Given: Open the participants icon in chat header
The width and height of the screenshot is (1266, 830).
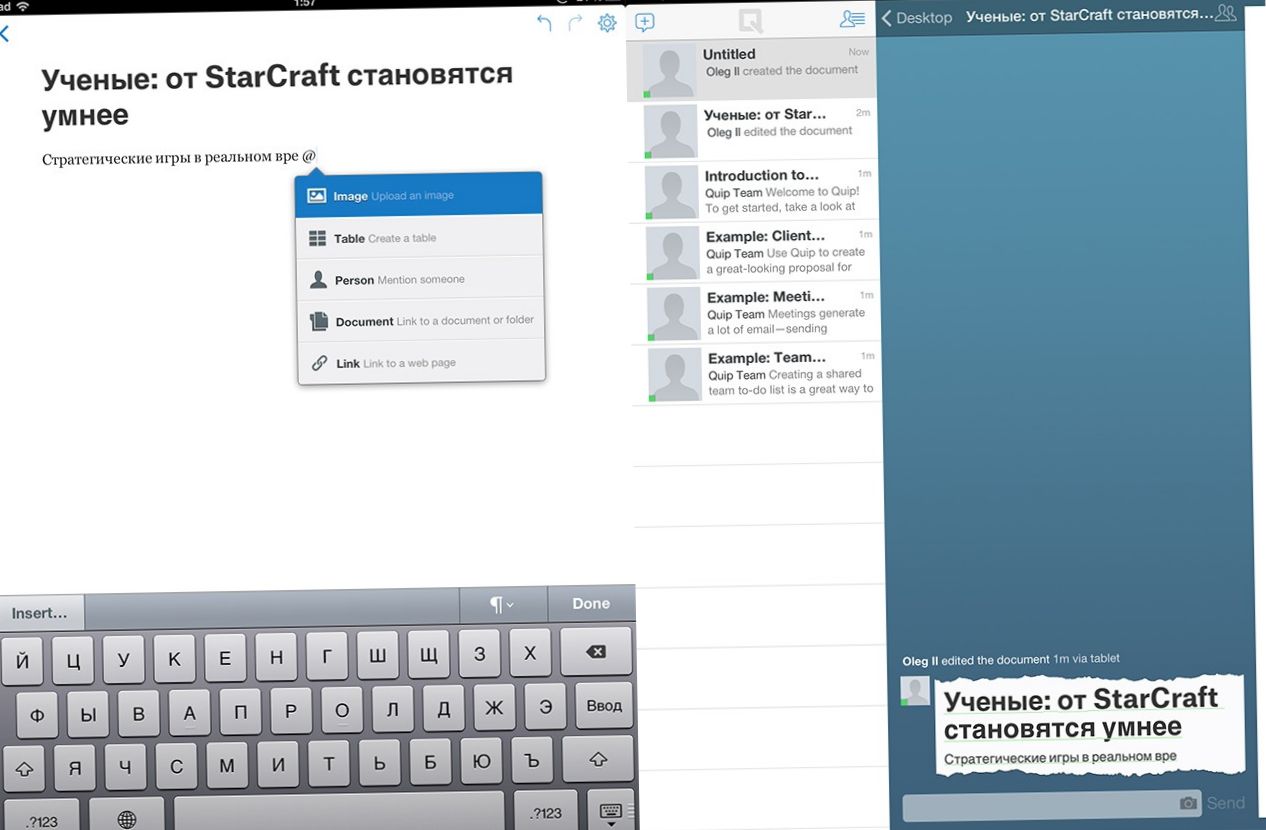Looking at the screenshot, I should click(x=1225, y=13).
